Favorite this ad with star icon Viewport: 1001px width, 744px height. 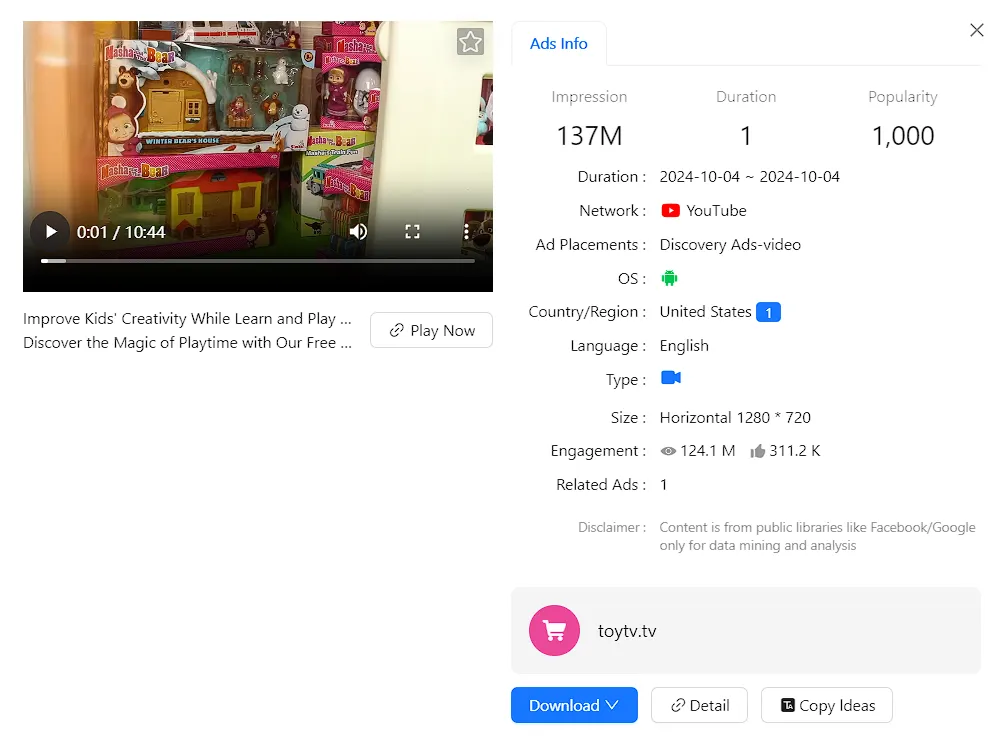coord(470,42)
